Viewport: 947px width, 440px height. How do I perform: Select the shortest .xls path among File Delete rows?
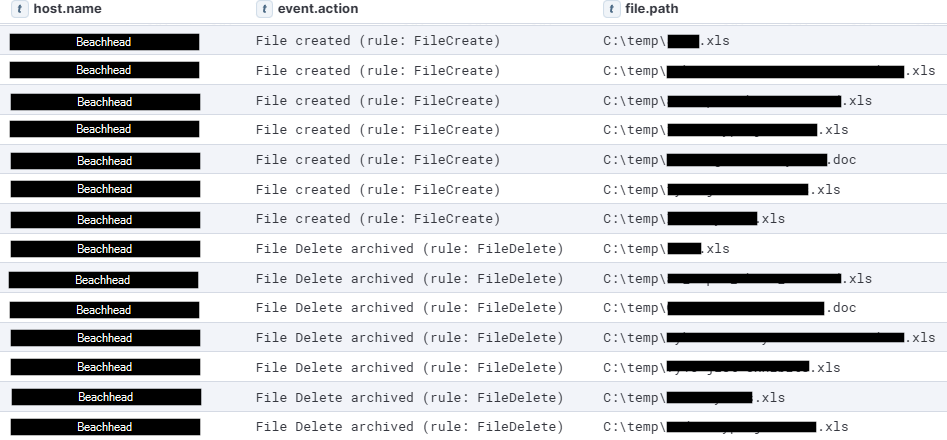tap(666, 249)
